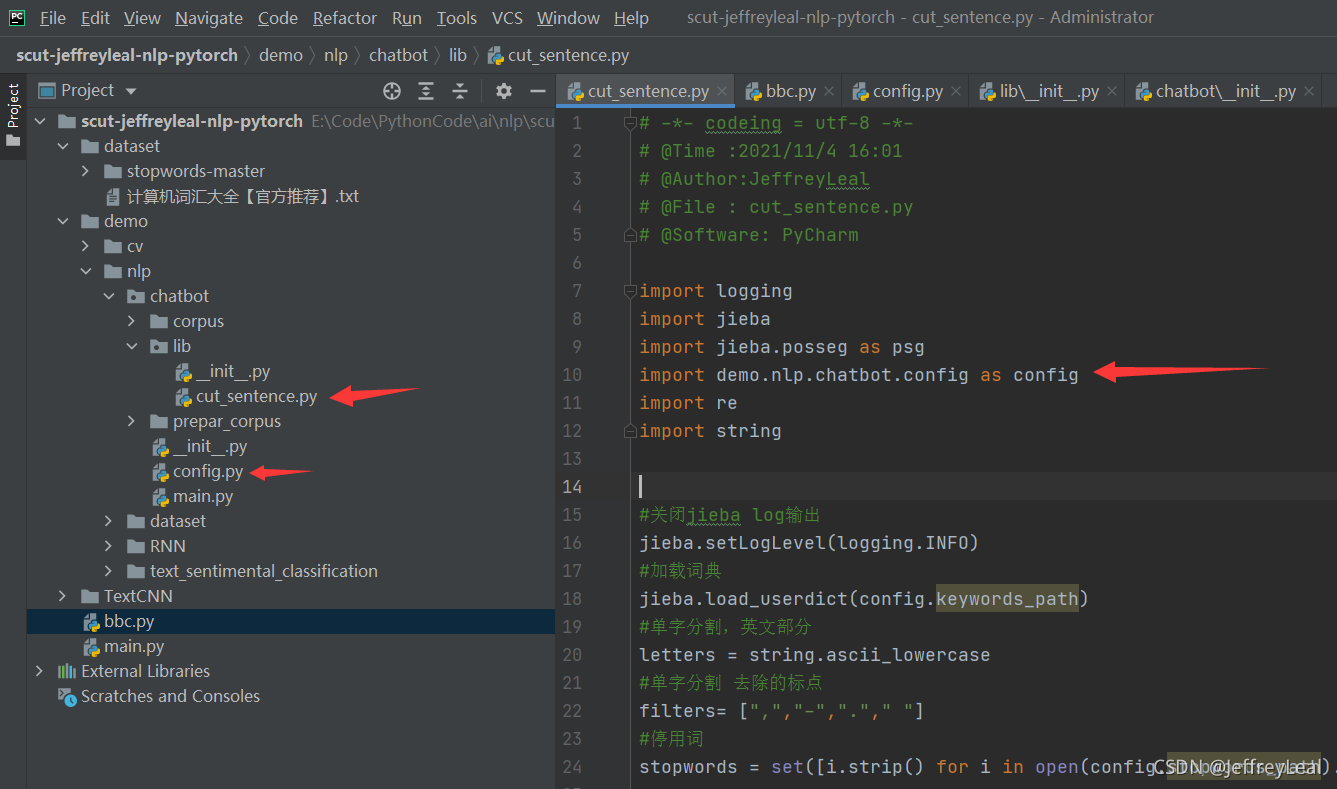Click the PyCharm logo in title bar

pyautogui.click(x=17, y=17)
